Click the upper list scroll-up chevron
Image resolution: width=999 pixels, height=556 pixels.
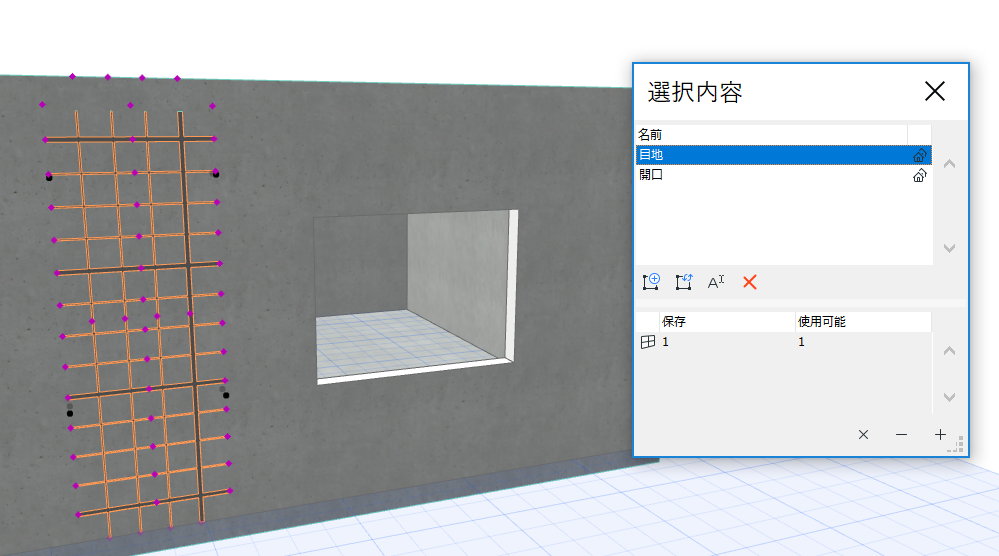click(949, 164)
